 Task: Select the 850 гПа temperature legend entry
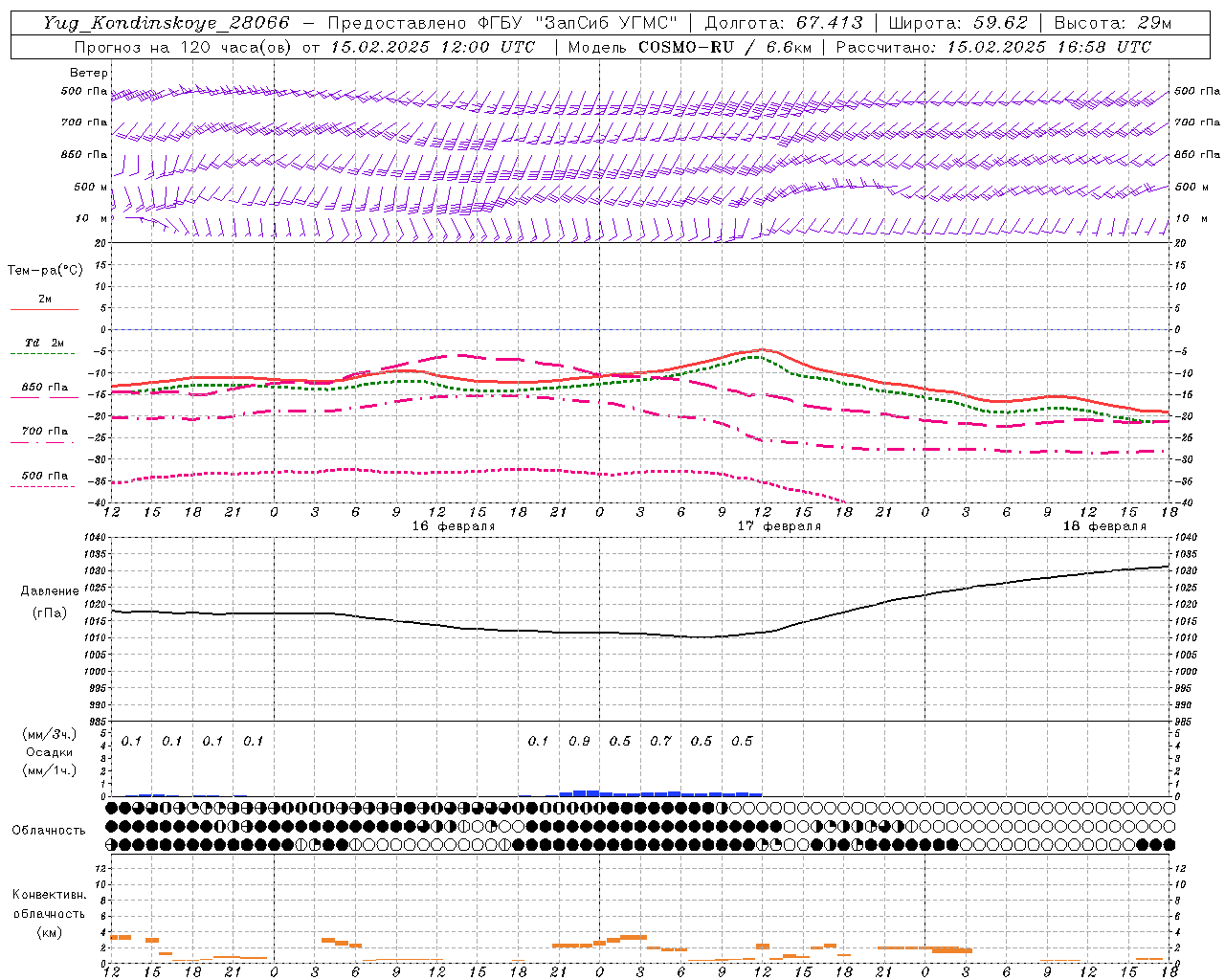44,388
